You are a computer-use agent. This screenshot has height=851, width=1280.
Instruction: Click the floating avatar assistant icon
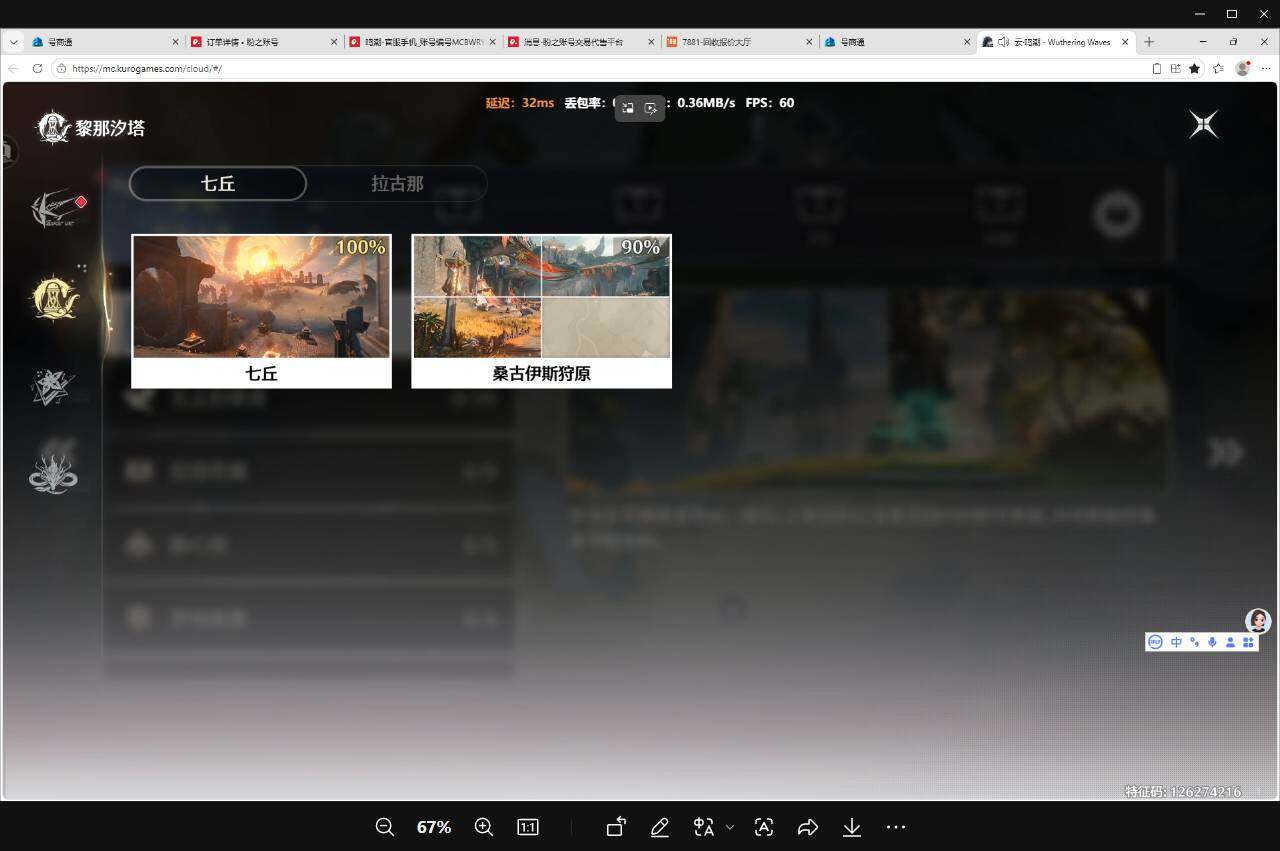click(1258, 620)
